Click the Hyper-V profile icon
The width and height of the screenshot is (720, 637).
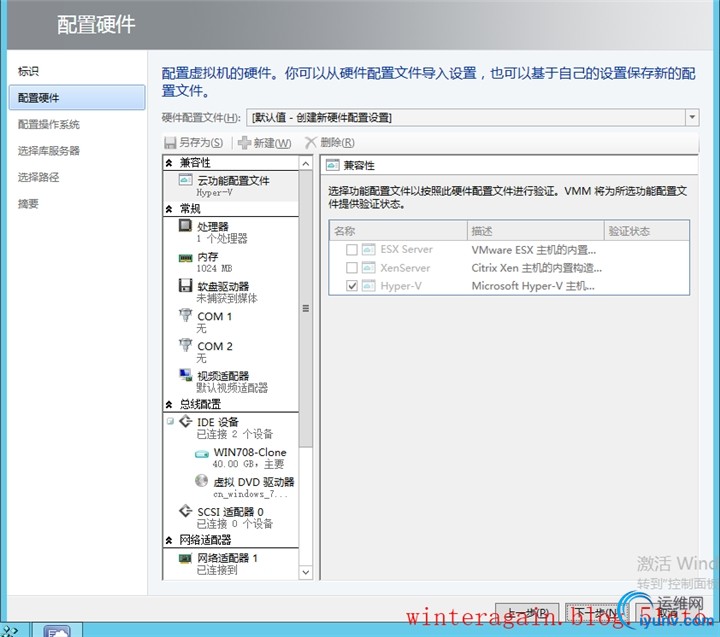click(368, 286)
